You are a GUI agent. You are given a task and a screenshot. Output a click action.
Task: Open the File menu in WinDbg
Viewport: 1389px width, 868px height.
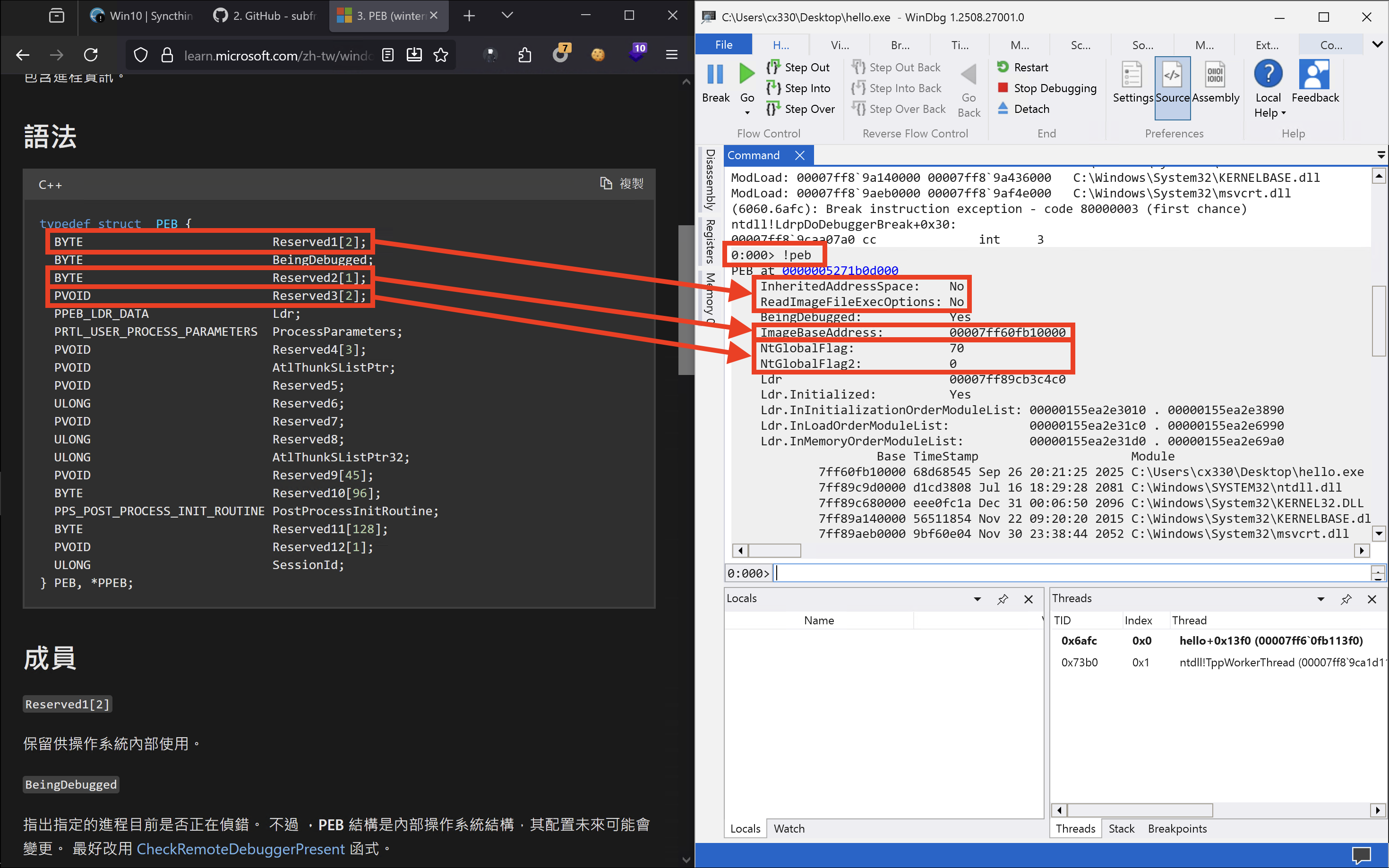click(723, 45)
